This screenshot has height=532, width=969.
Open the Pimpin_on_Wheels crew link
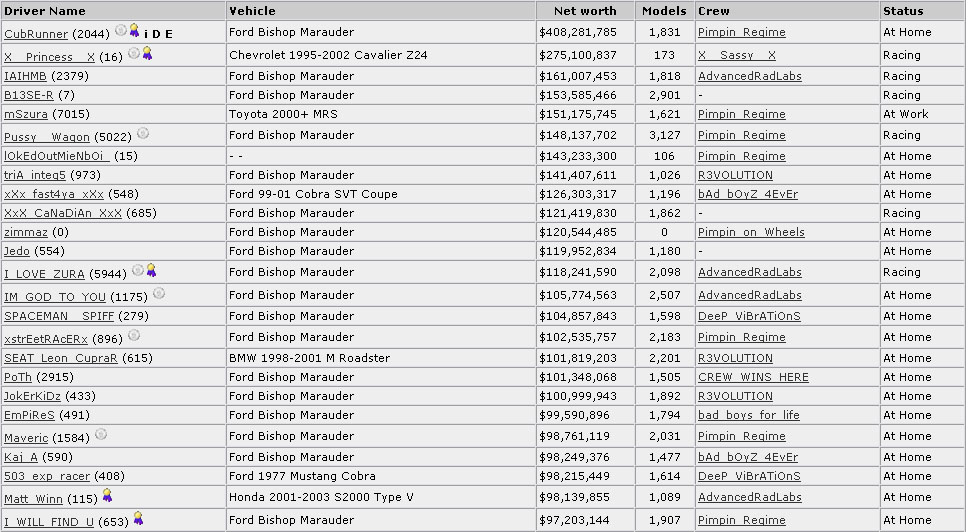(x=751, y=232)
